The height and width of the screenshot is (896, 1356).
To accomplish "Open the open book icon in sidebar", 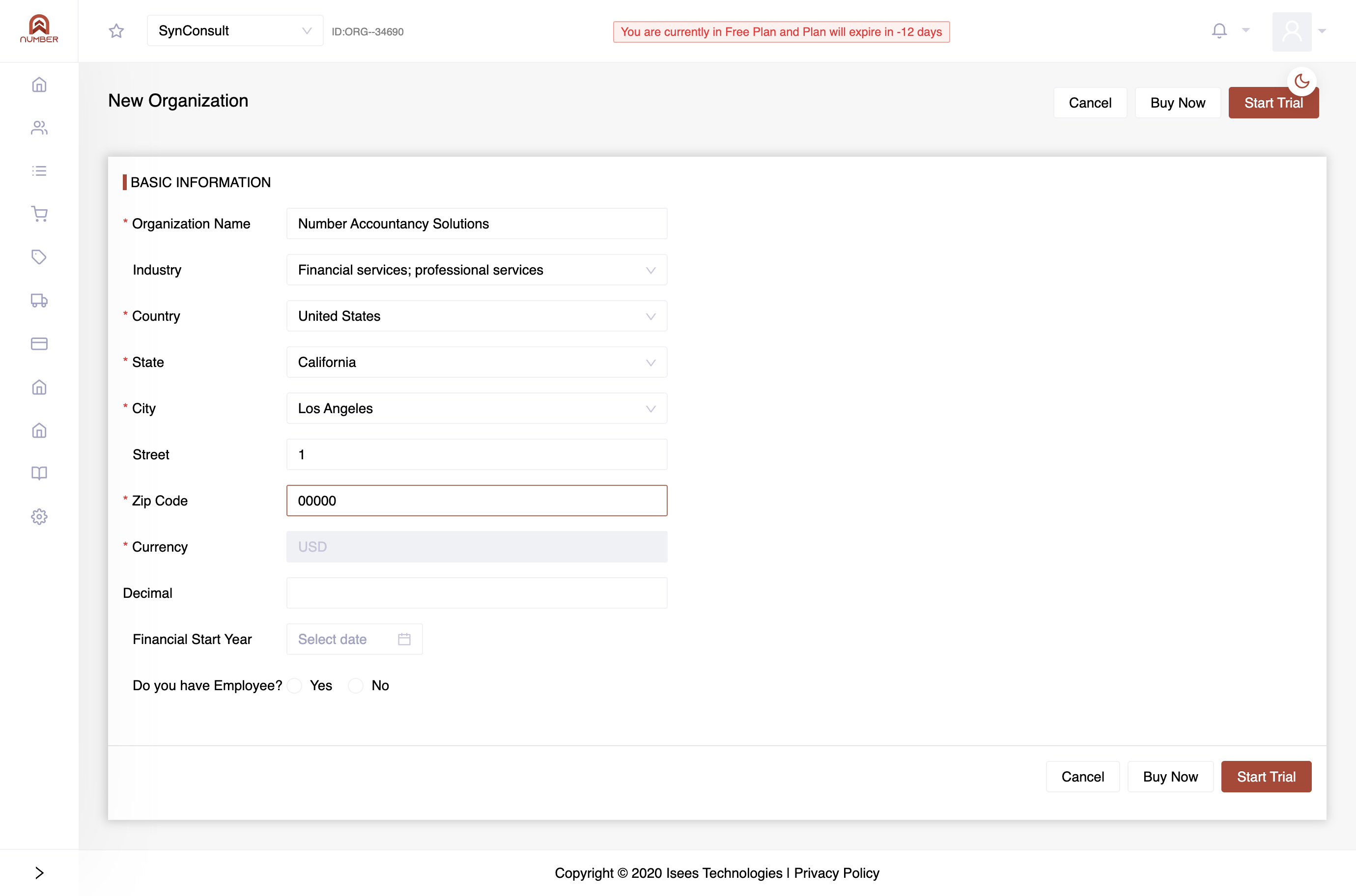I will pyautogui.click(x=39, y=473).
